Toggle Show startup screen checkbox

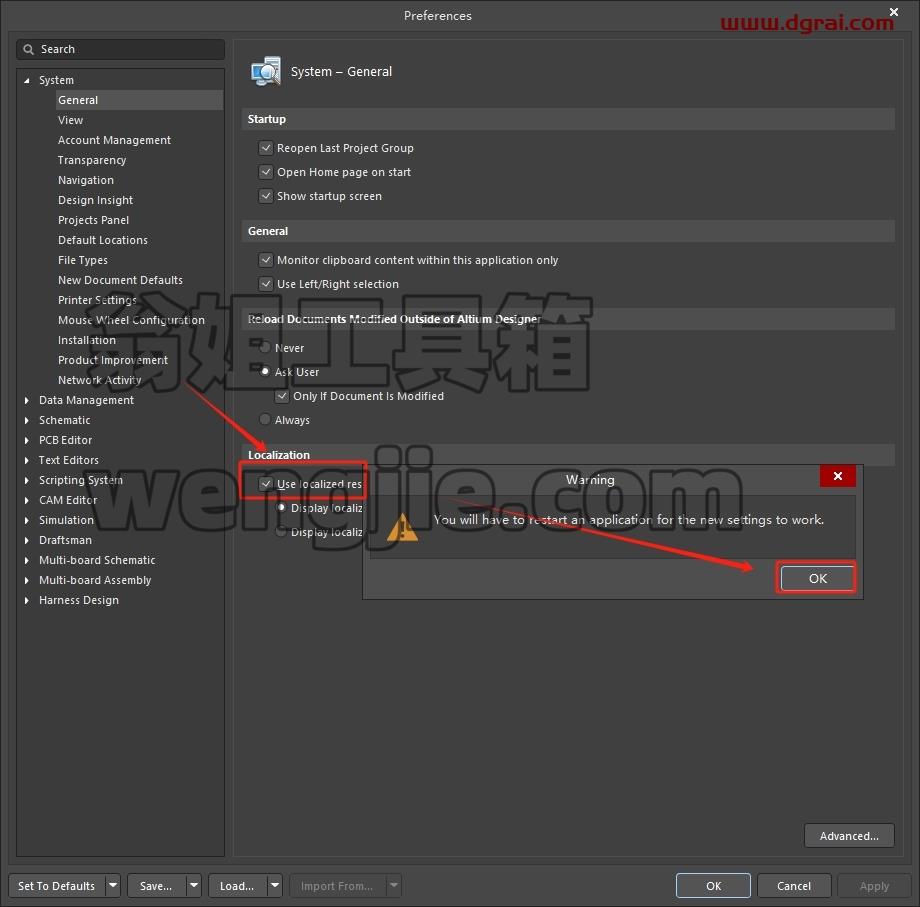pyautogui.click(x=266, y=196)
